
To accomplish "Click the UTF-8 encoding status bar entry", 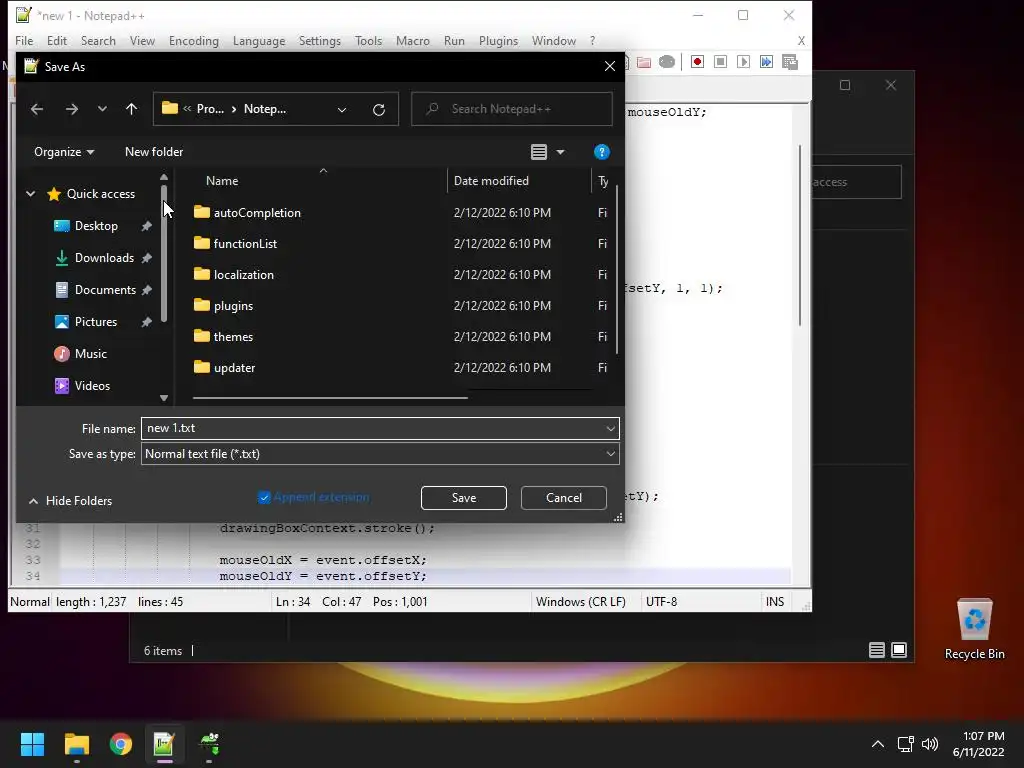I will point(661,602).
